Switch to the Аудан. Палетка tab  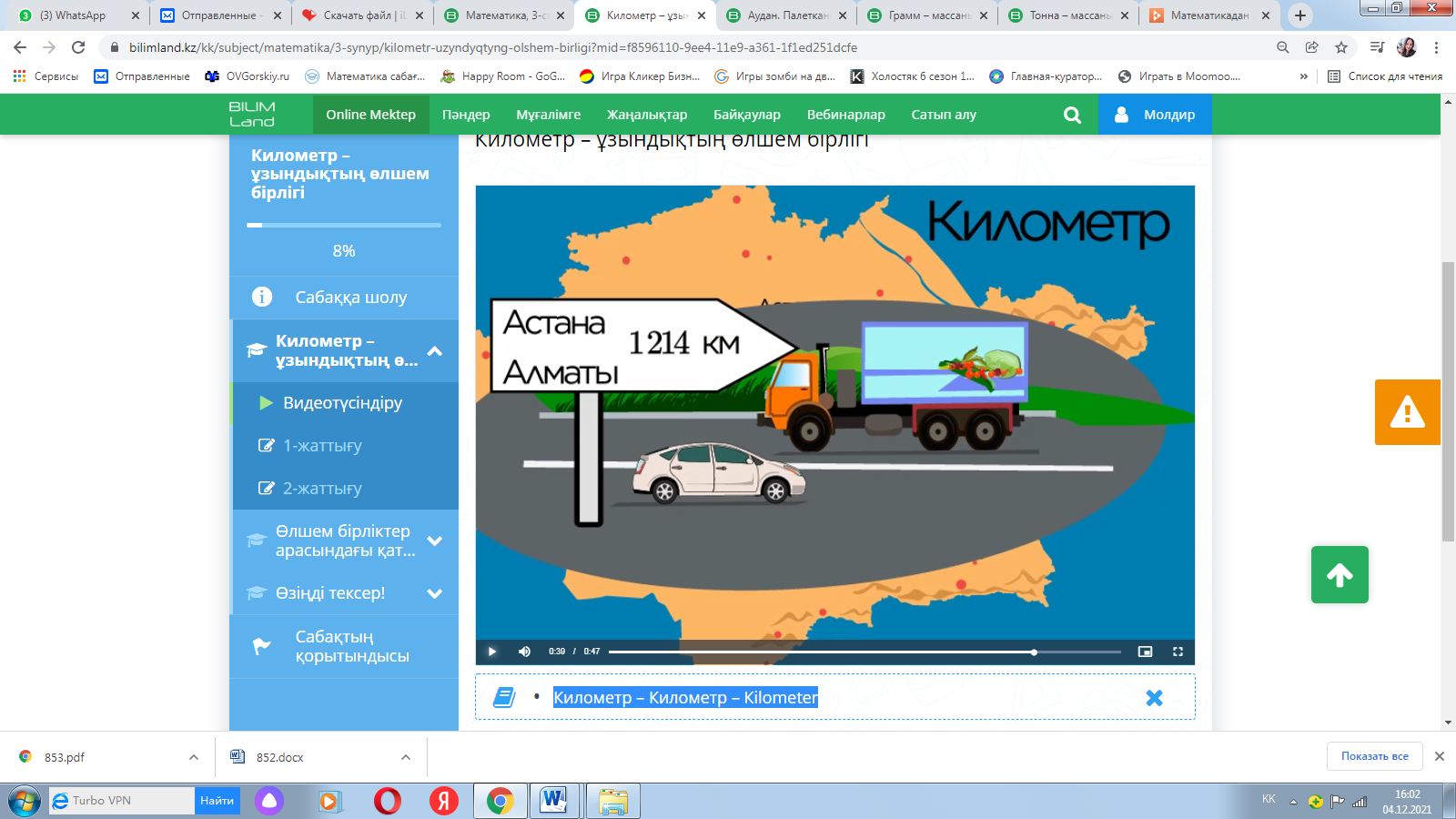pyautogui.click(x=784, y=15)
